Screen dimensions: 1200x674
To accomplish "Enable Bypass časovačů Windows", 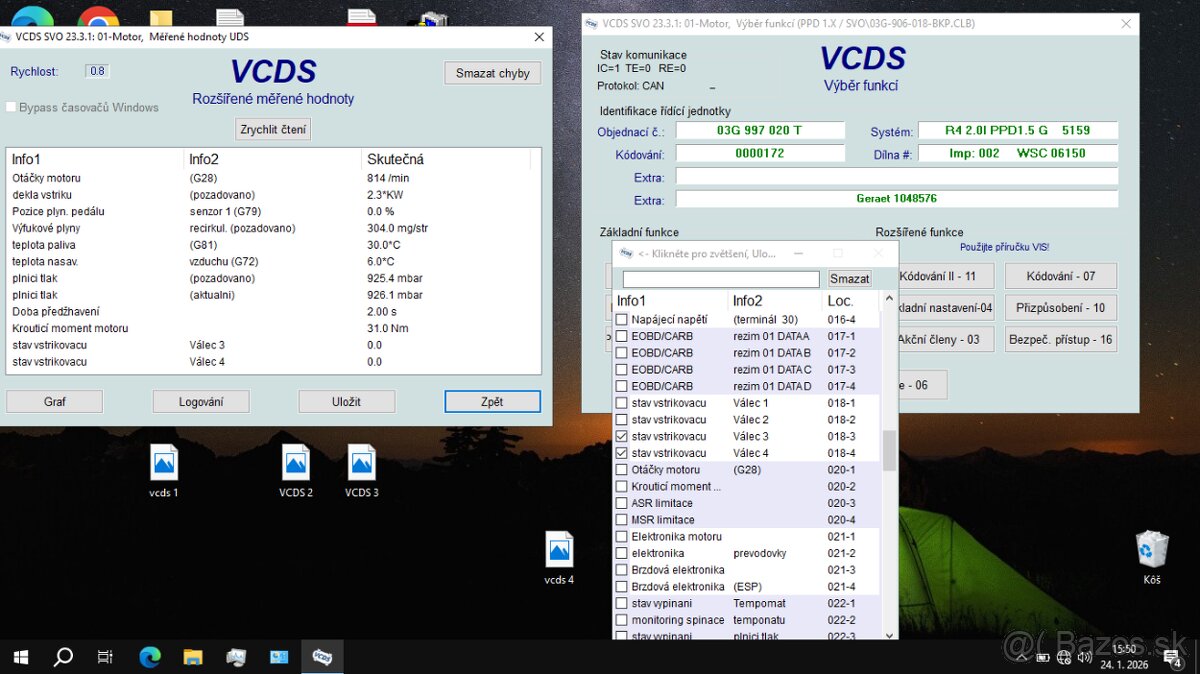I will (x=8, y=107).
